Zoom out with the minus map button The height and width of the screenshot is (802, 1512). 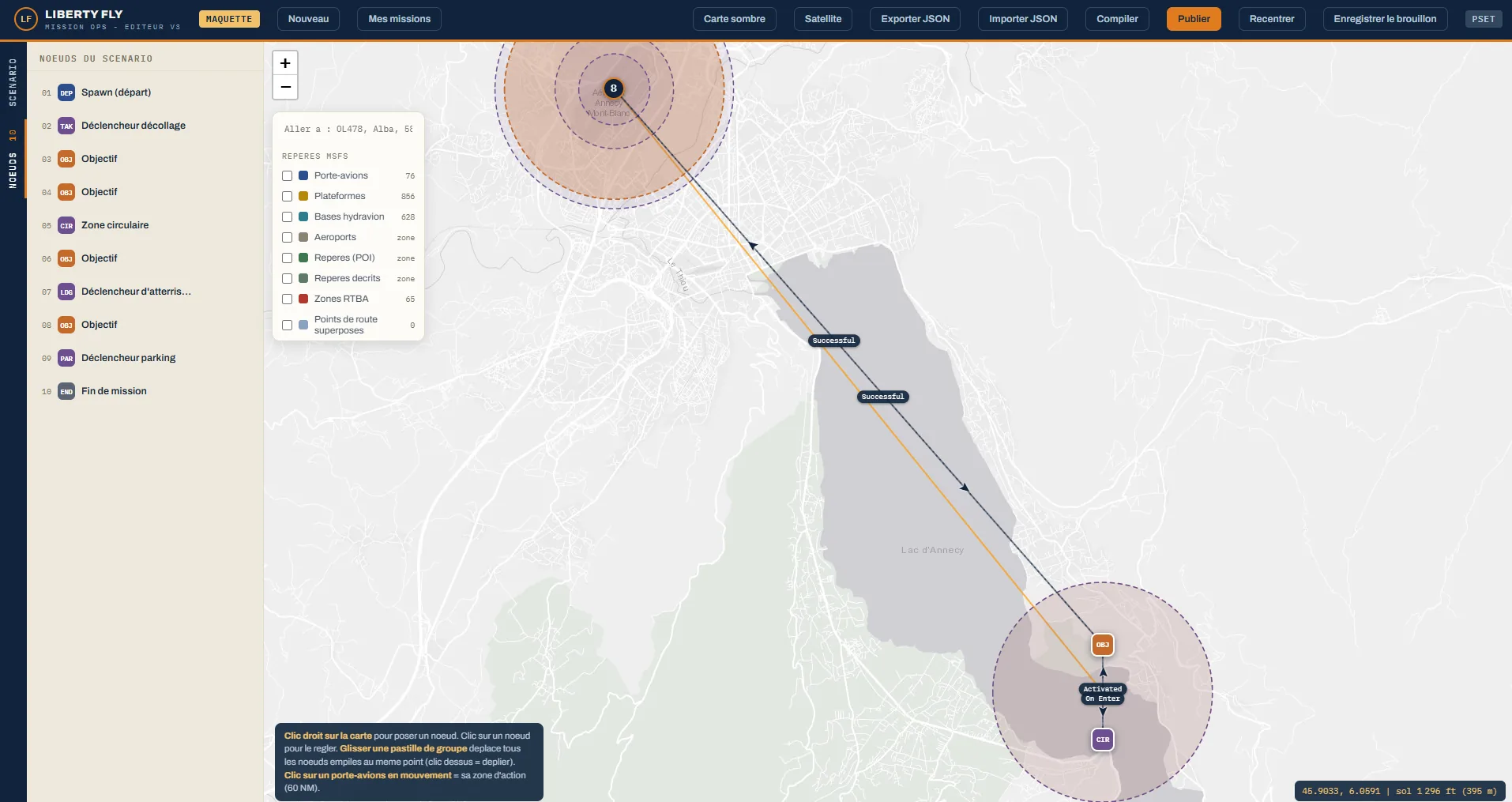pos(285,87)
